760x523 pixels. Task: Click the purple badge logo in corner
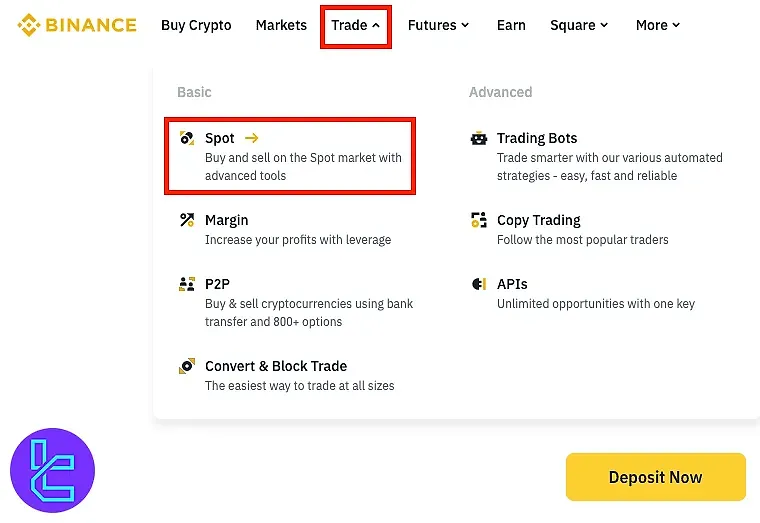tap(52, 470)
